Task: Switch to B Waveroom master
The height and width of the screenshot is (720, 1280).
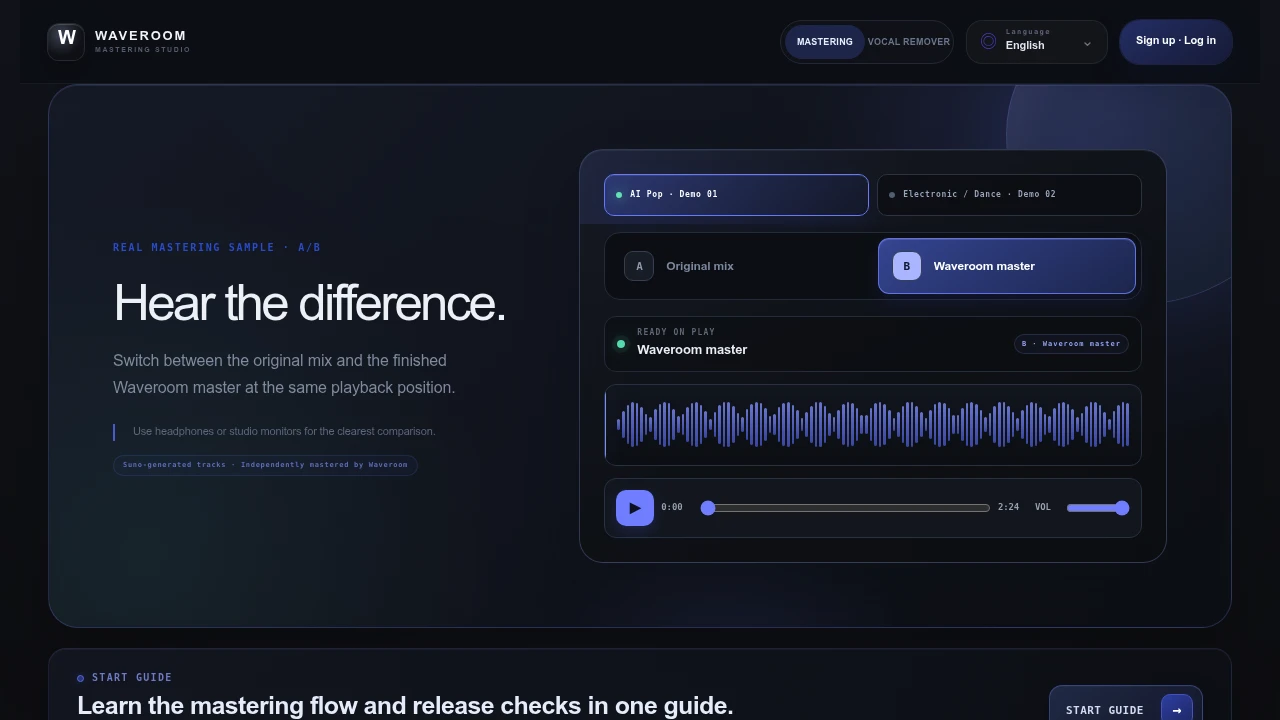Action: (x=1007, y=266)
